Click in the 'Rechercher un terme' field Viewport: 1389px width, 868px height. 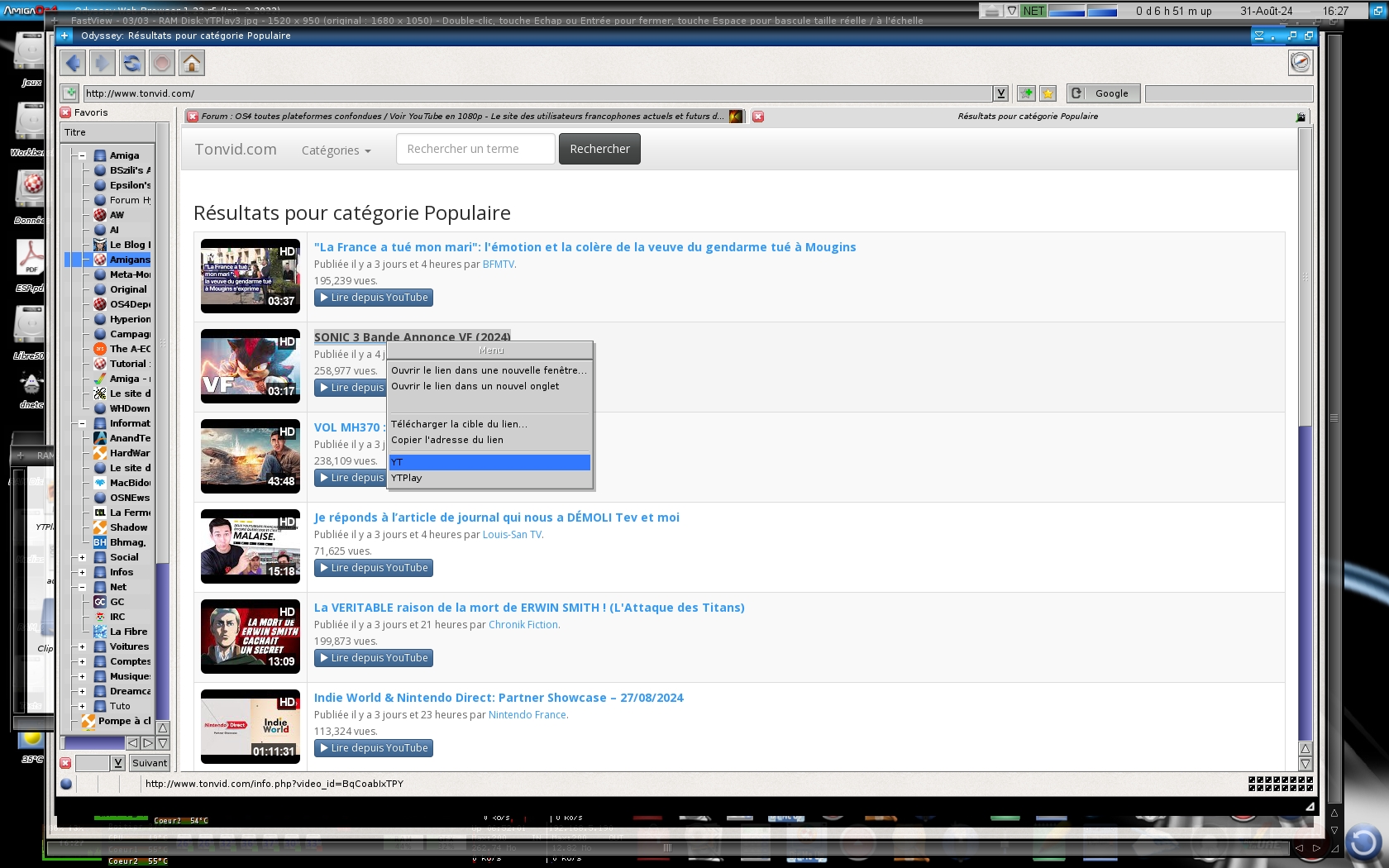[x=475, y=149]
